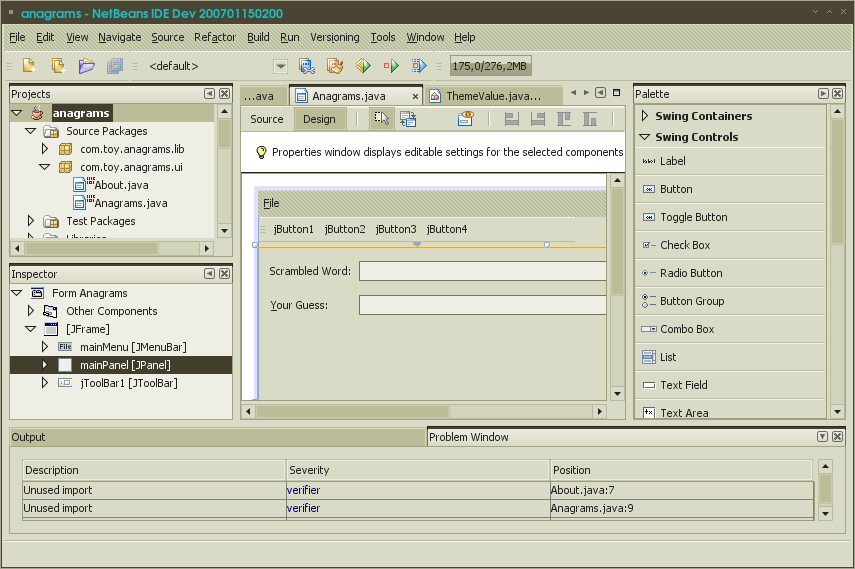Click the Open Project folder icon
This screenshot has width=855, height=569.
(x=86, y=66)
